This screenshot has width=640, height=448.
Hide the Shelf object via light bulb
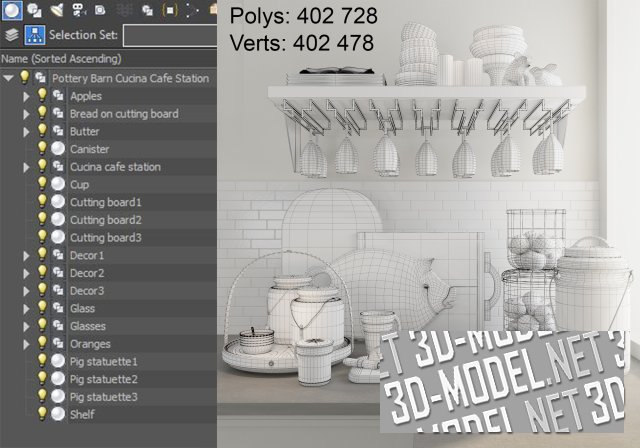click(42, 414)
